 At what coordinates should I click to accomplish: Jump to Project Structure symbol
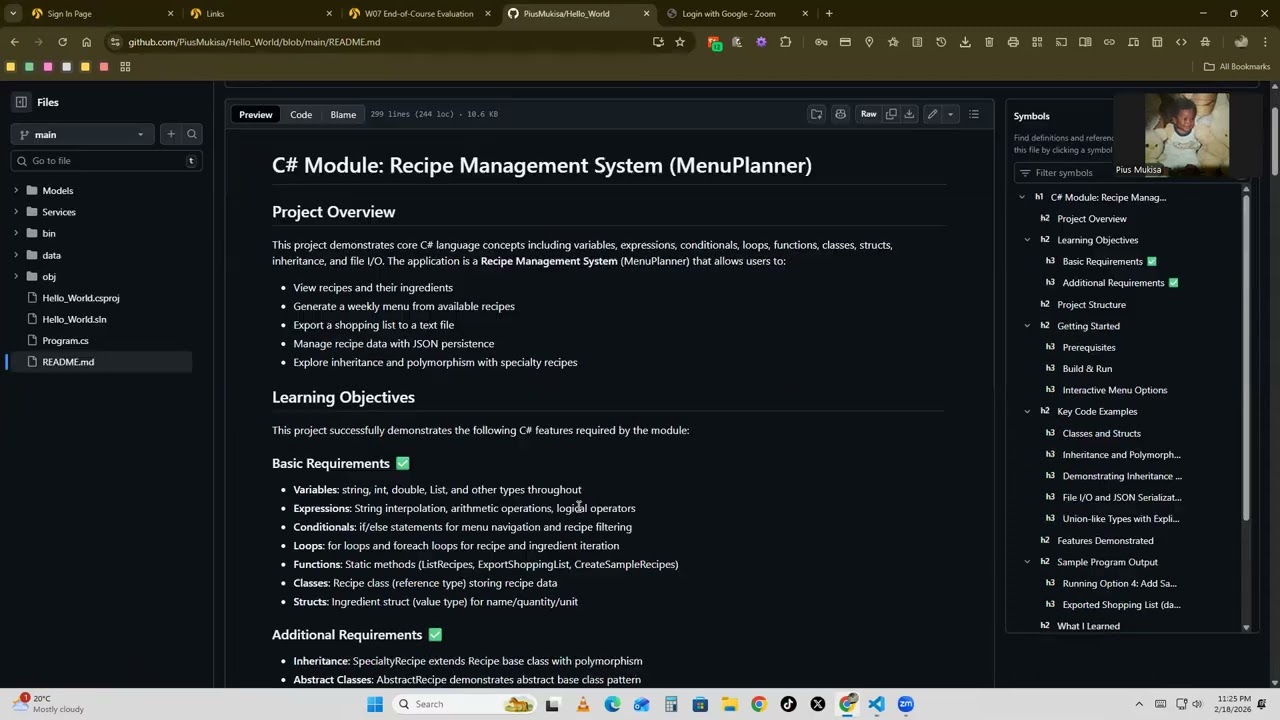[1091, 304]
